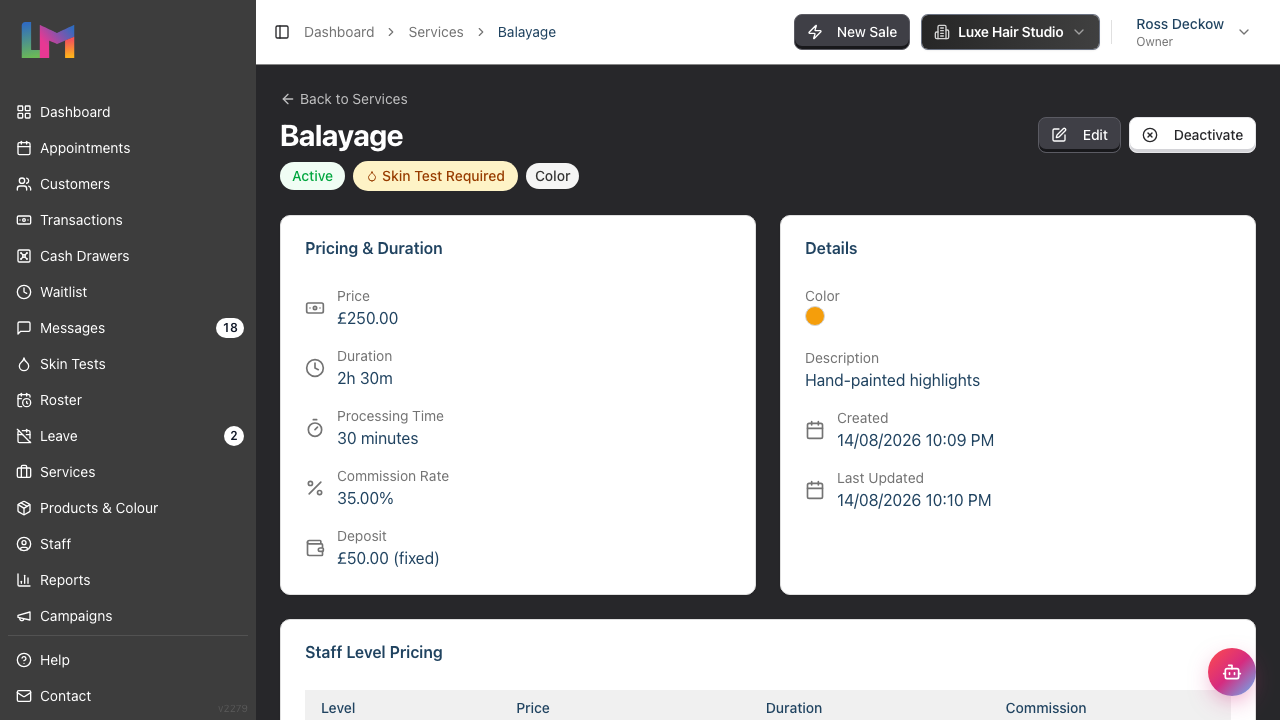Screen dimensions: 1280x720
Task: Open the Luxe Hair Studio location dropdown
Action: tap(1010, 32)
